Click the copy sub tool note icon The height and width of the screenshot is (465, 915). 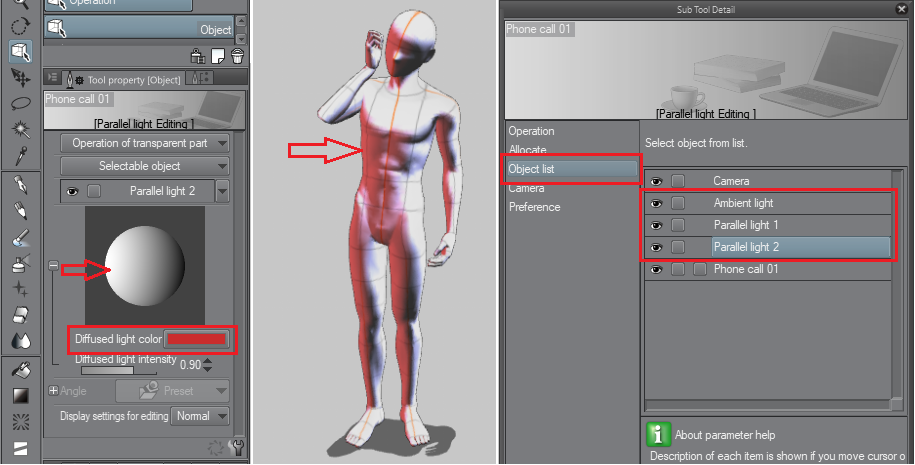pos(218,56)
